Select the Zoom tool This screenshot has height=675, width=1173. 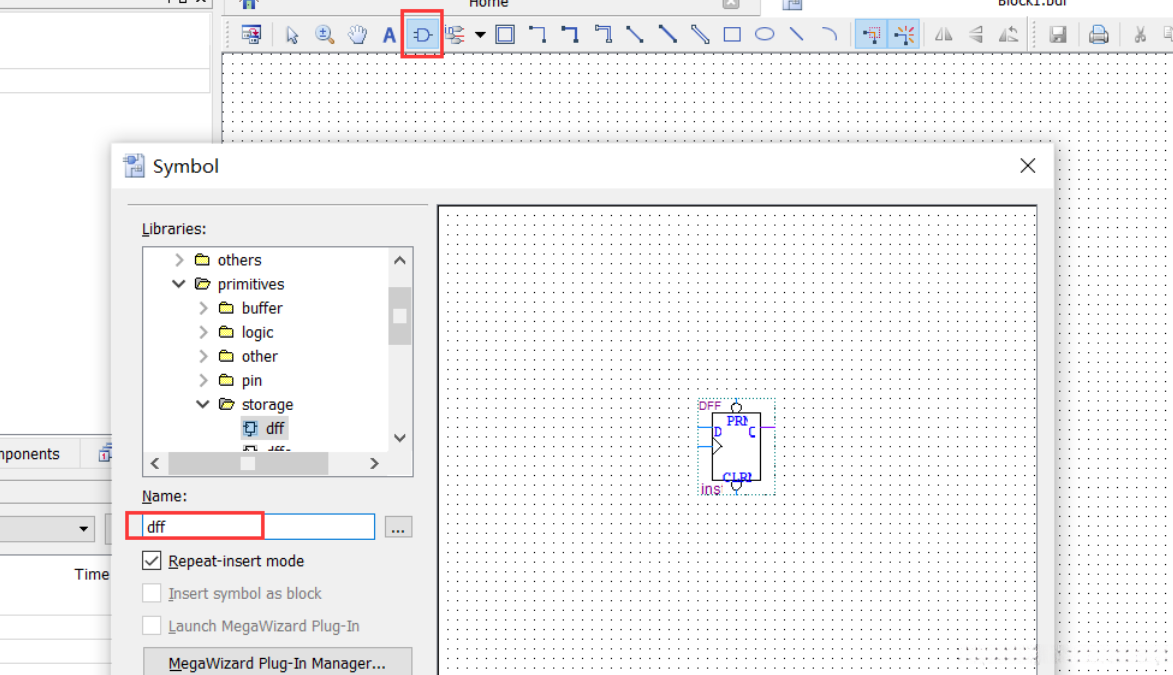pos(325,34)
